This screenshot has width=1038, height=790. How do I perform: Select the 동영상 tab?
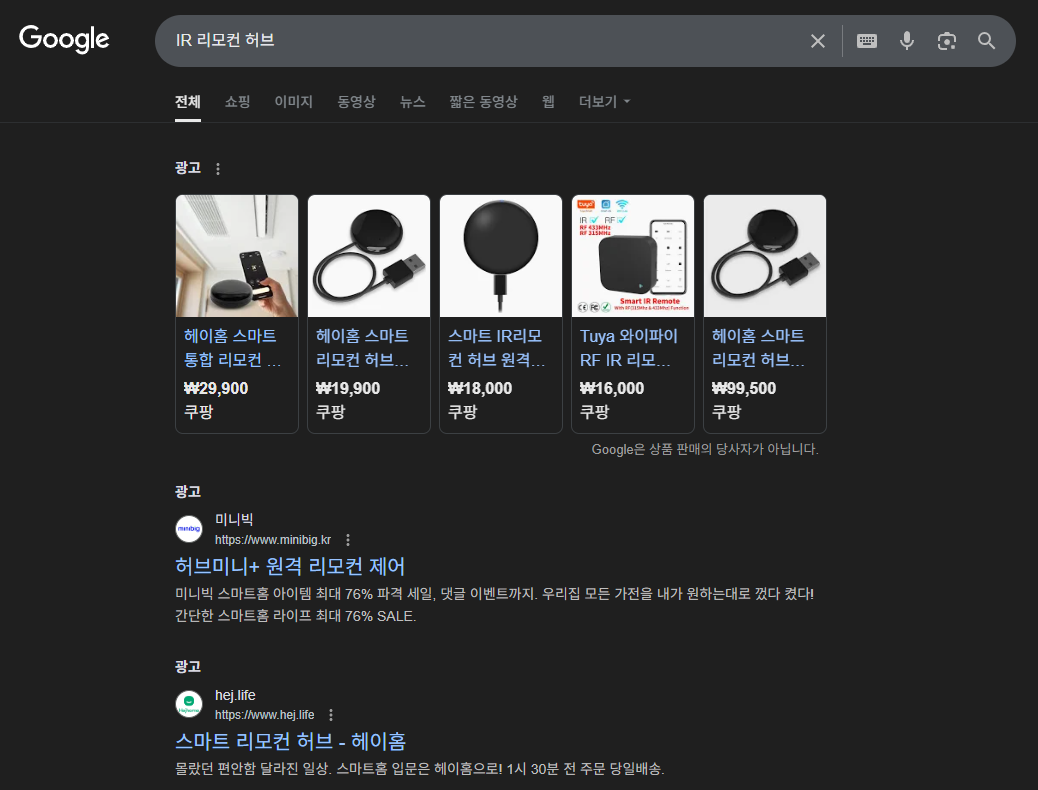[x=356, y=101]
